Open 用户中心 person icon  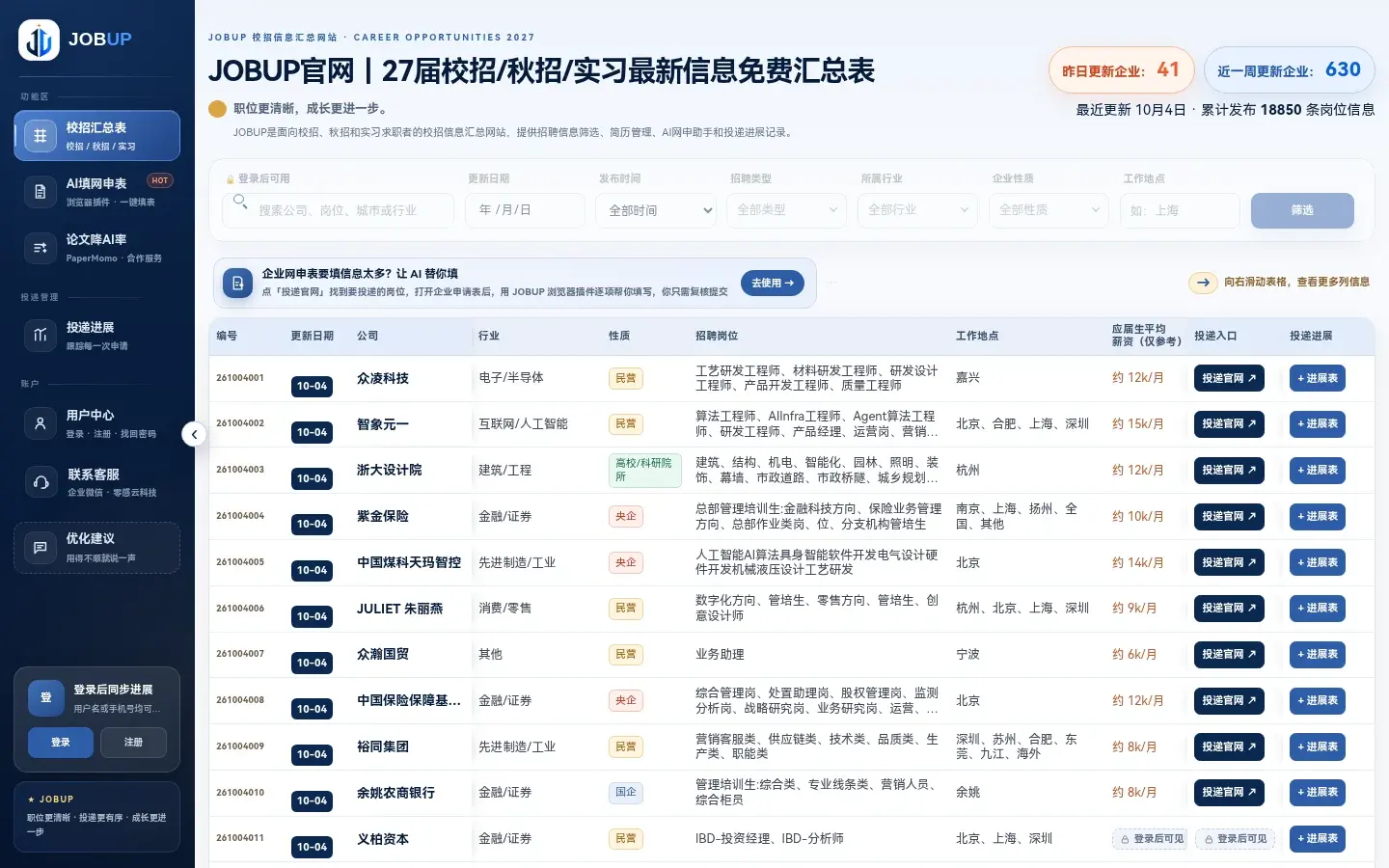[41, 423]
